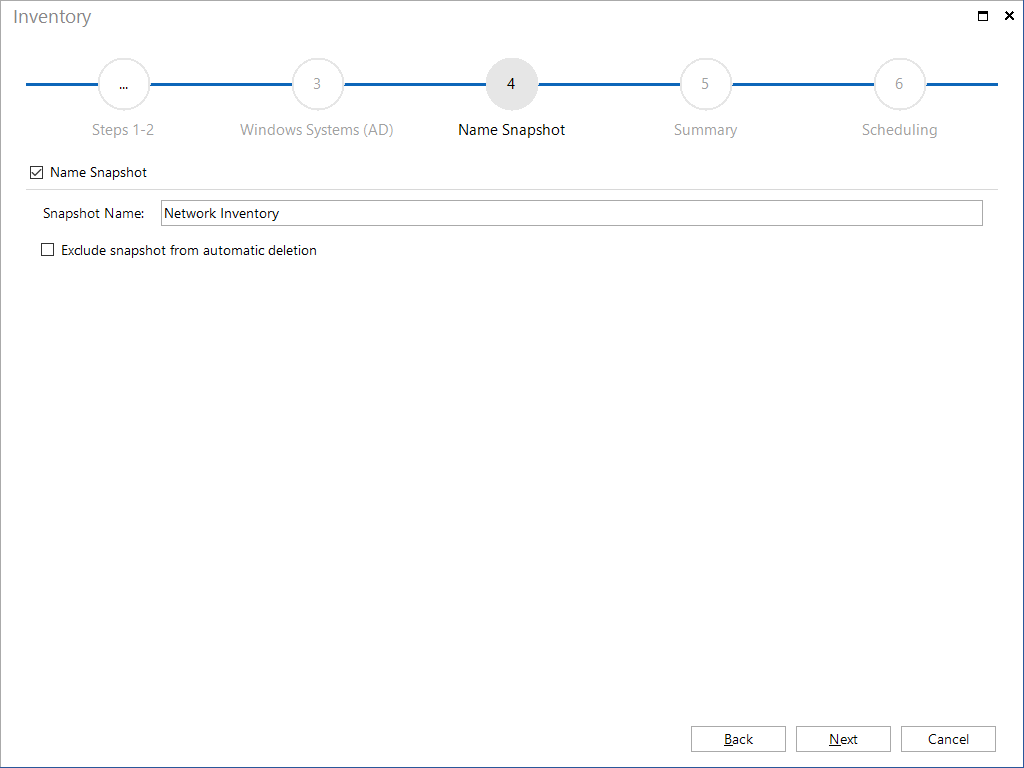Maximize the Inventory window
This screenshot has height=768, width=1024.
[983, 16]
